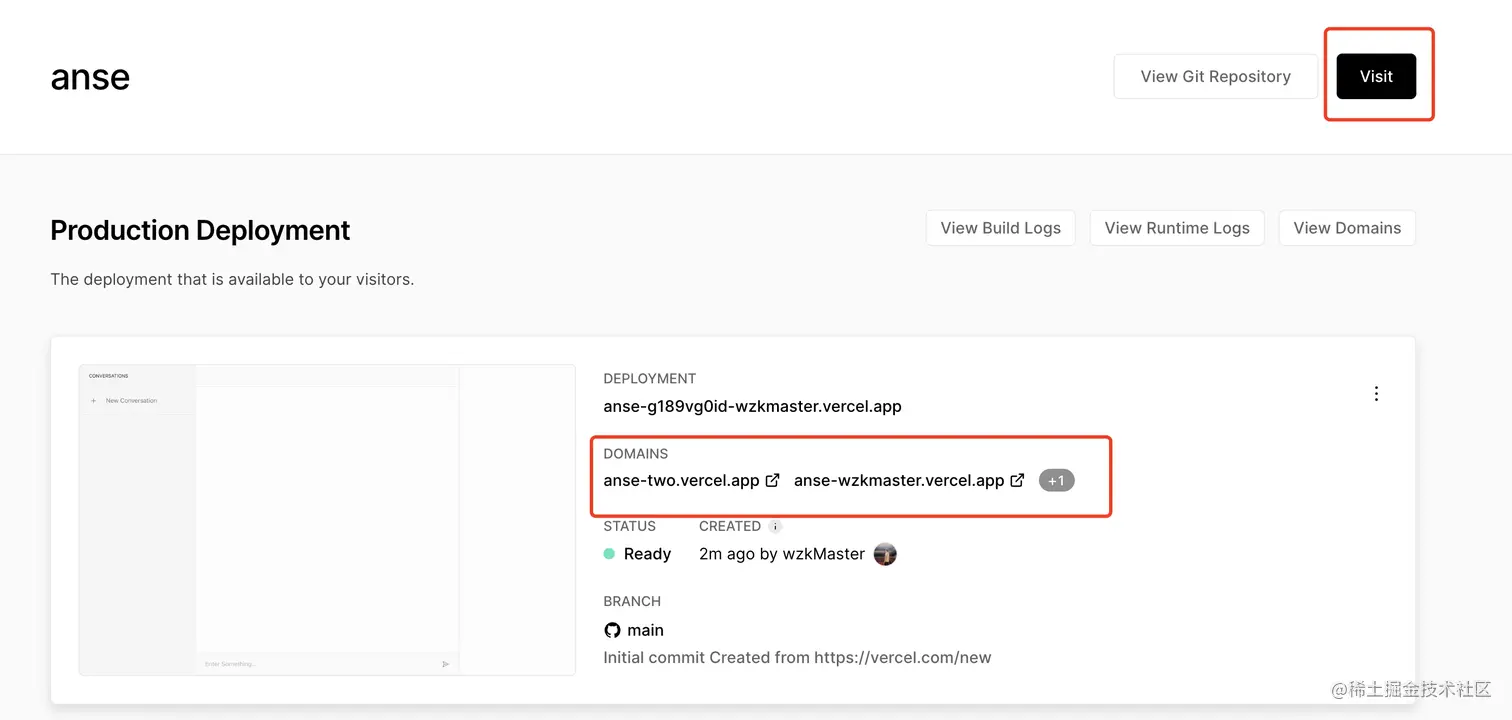1512x720 pixels.
Task: Click the wzkMaster avatar image
Action: (x=885, y=554)
